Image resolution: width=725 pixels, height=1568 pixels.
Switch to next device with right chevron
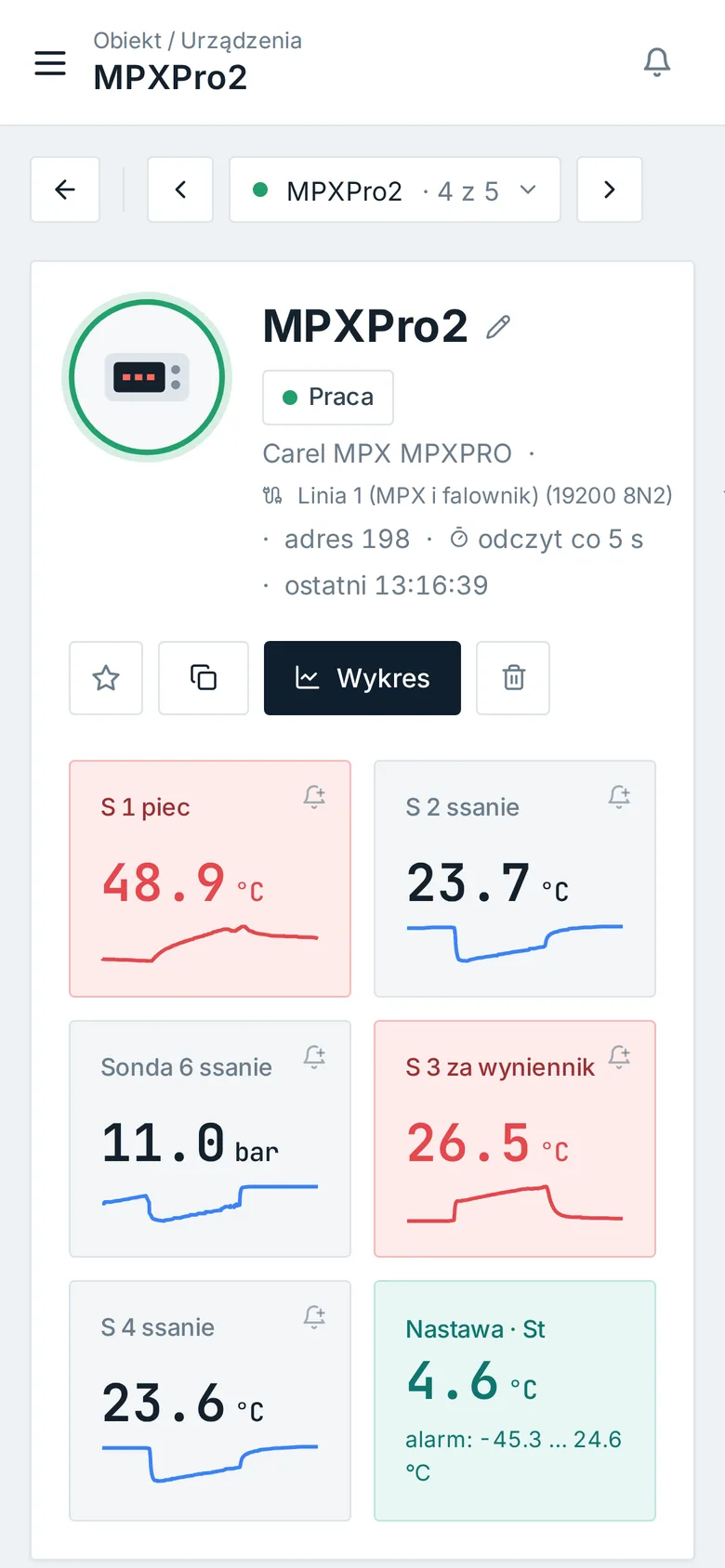pyautogui.click(x=610, y=189)
